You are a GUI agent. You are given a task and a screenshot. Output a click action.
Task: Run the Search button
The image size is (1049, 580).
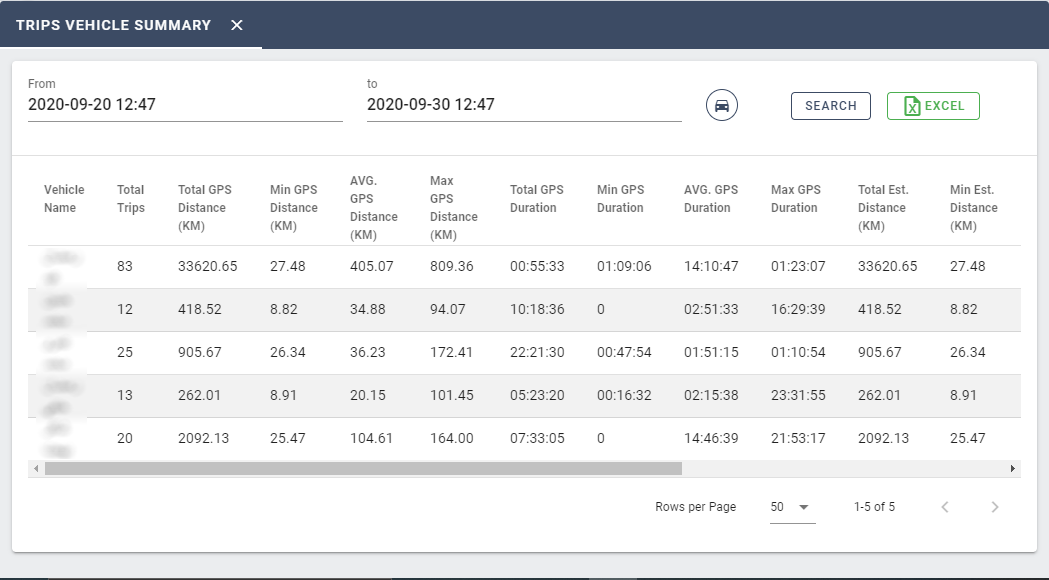tap(831, 106)
